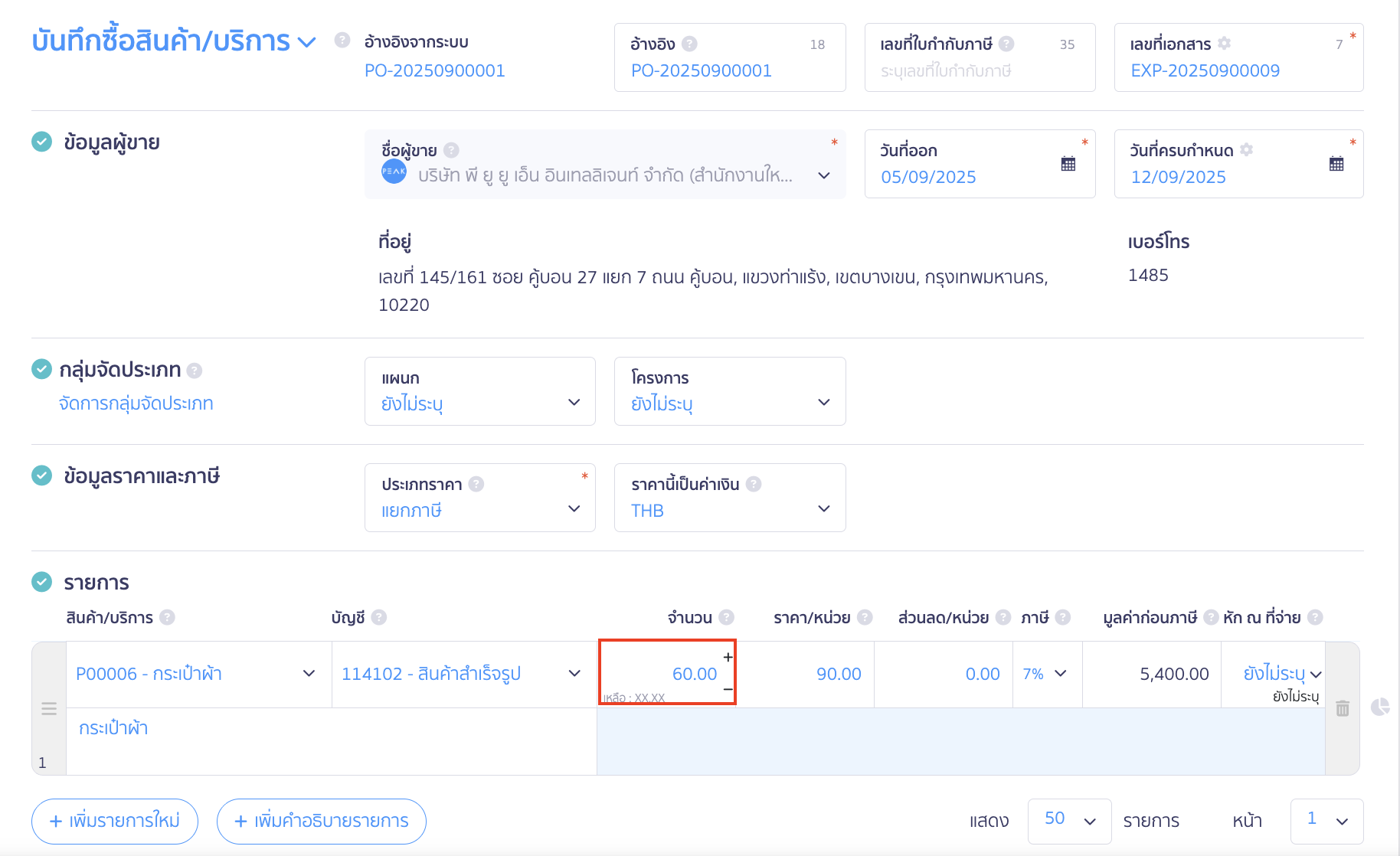Click the help icon on จำนวน column header

728,617
